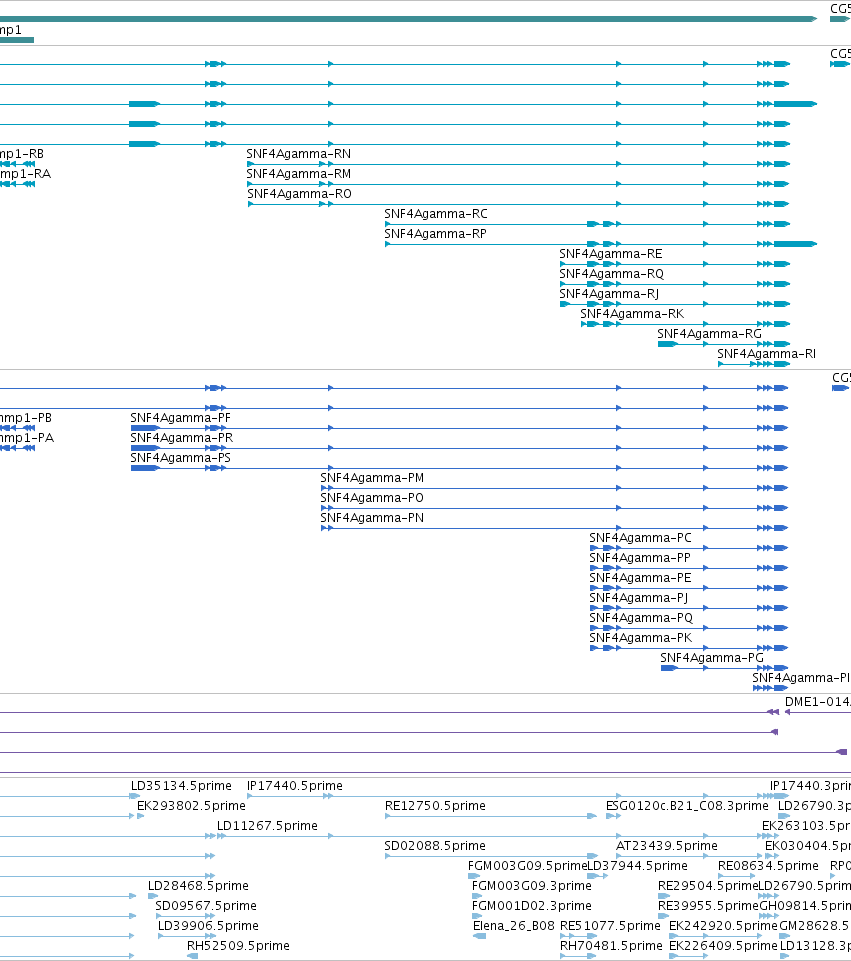Screen dimensions: 851x961
Task: Select the SNF4Agamma-RI transcript label
Action: click(766, 354)
